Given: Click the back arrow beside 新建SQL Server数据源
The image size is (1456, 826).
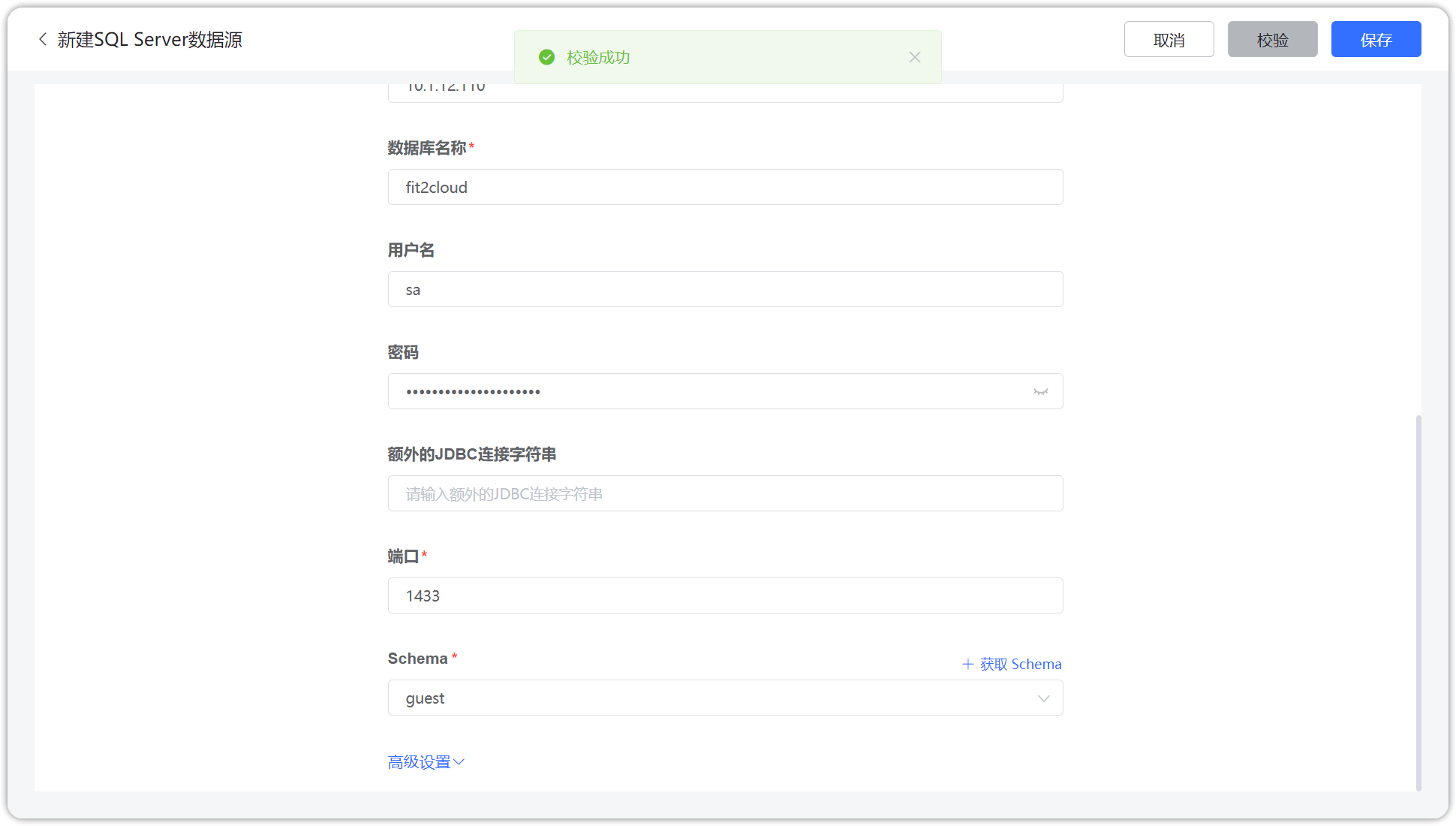Looking at the screenshot, I should (43, 39).
